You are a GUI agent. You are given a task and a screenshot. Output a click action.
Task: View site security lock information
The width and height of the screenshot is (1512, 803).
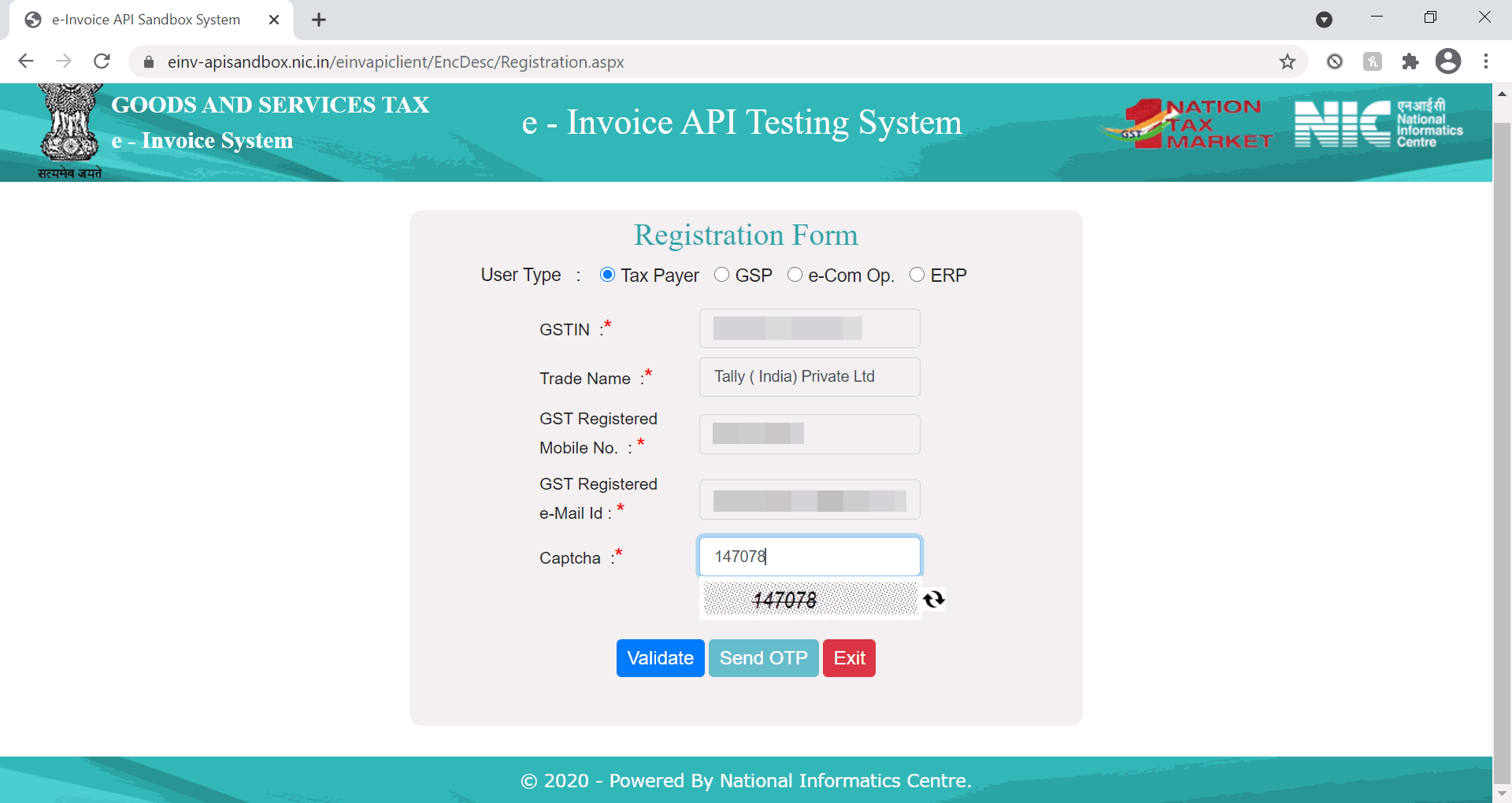point(148,61)
